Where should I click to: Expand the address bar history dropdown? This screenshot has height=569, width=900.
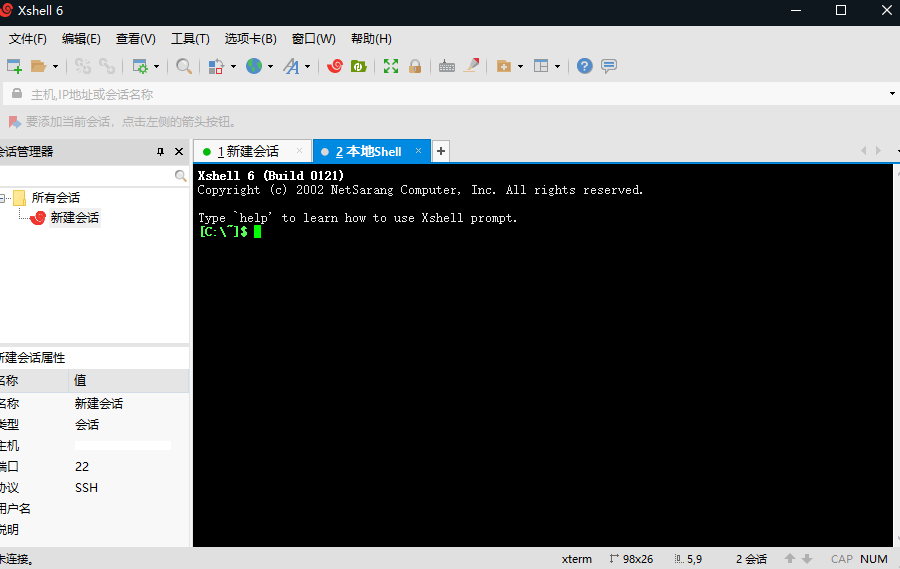892,94
